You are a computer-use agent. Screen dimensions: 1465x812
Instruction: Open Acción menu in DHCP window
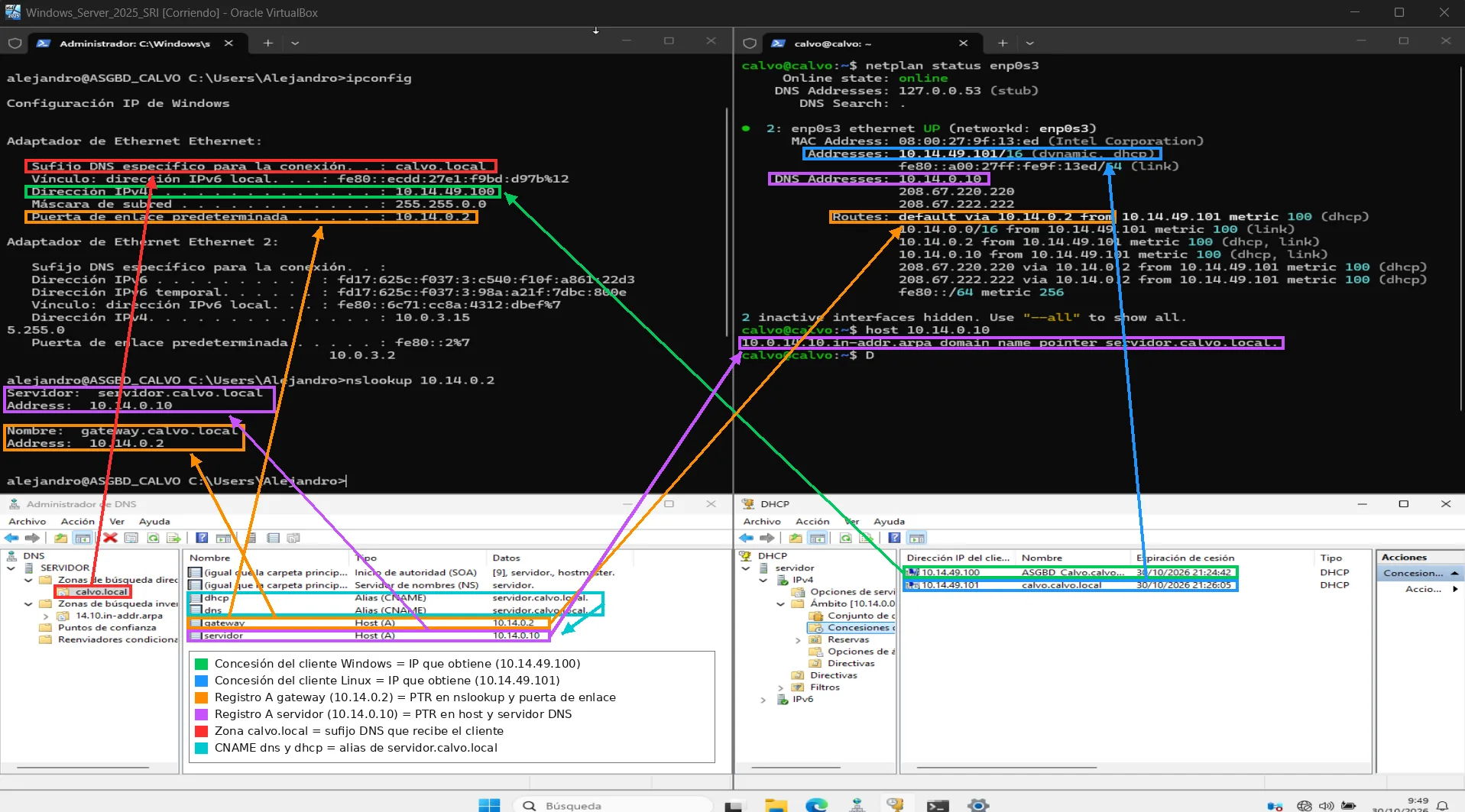(x=812, y=521)
